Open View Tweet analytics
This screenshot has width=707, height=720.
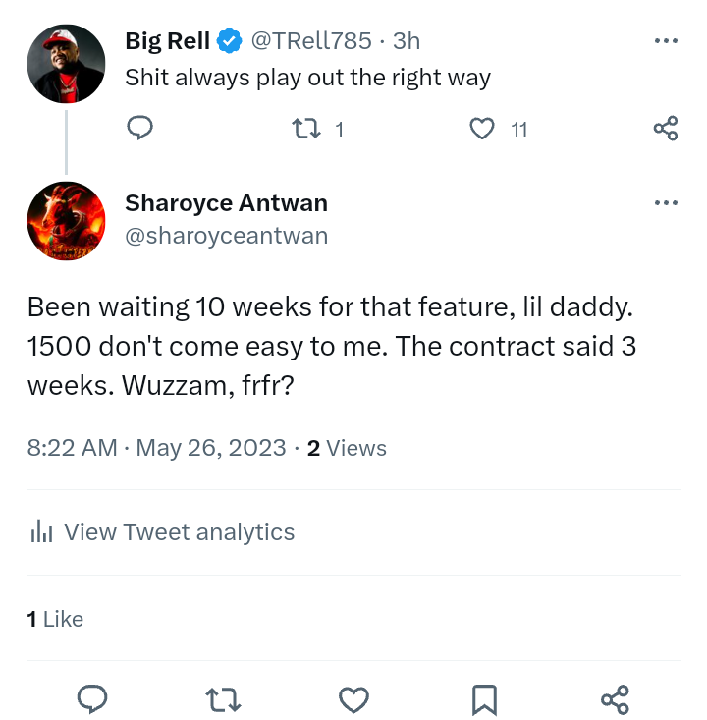click(179, 532)
